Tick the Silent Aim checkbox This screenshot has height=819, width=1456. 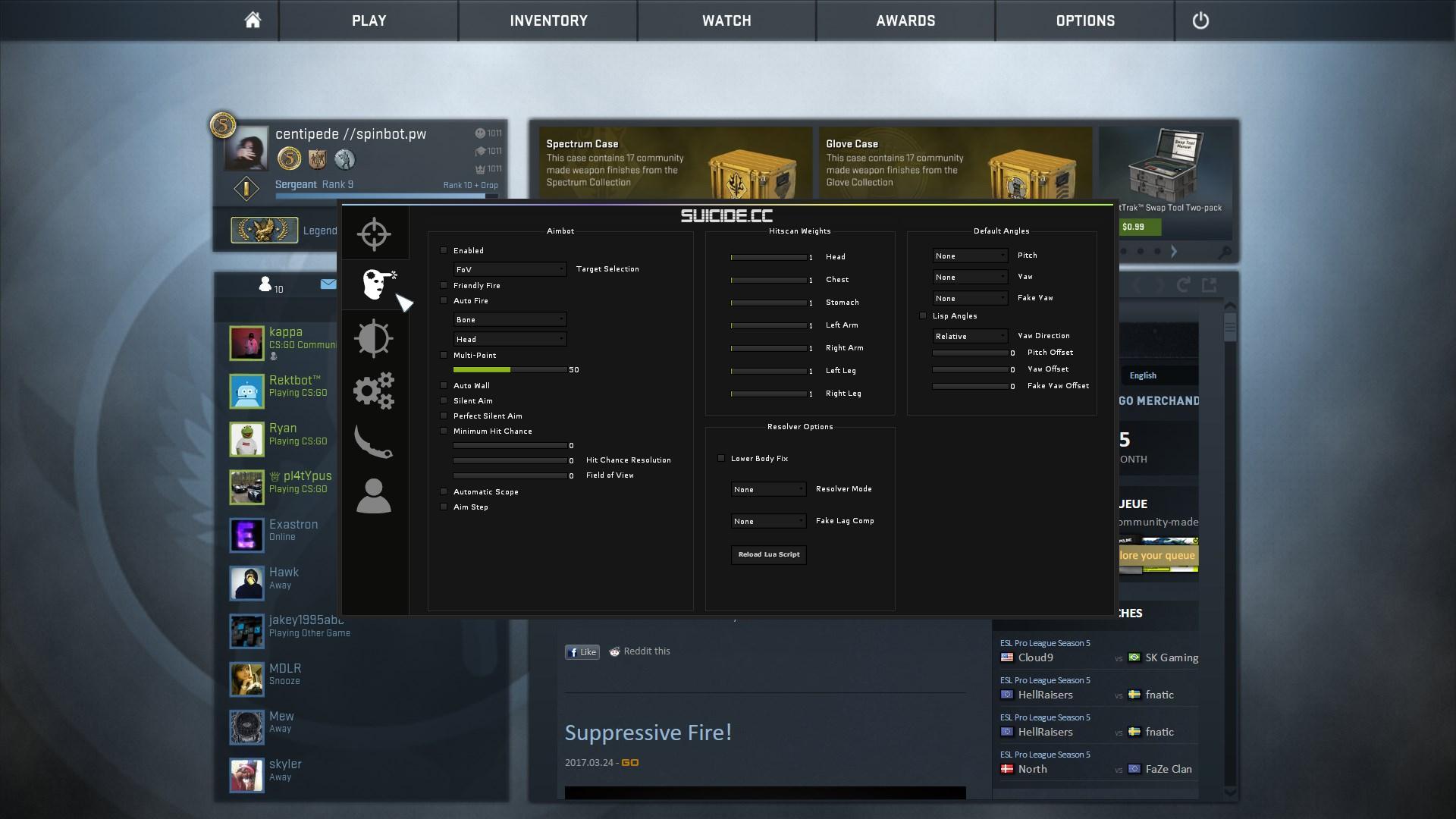coord(444,400)
